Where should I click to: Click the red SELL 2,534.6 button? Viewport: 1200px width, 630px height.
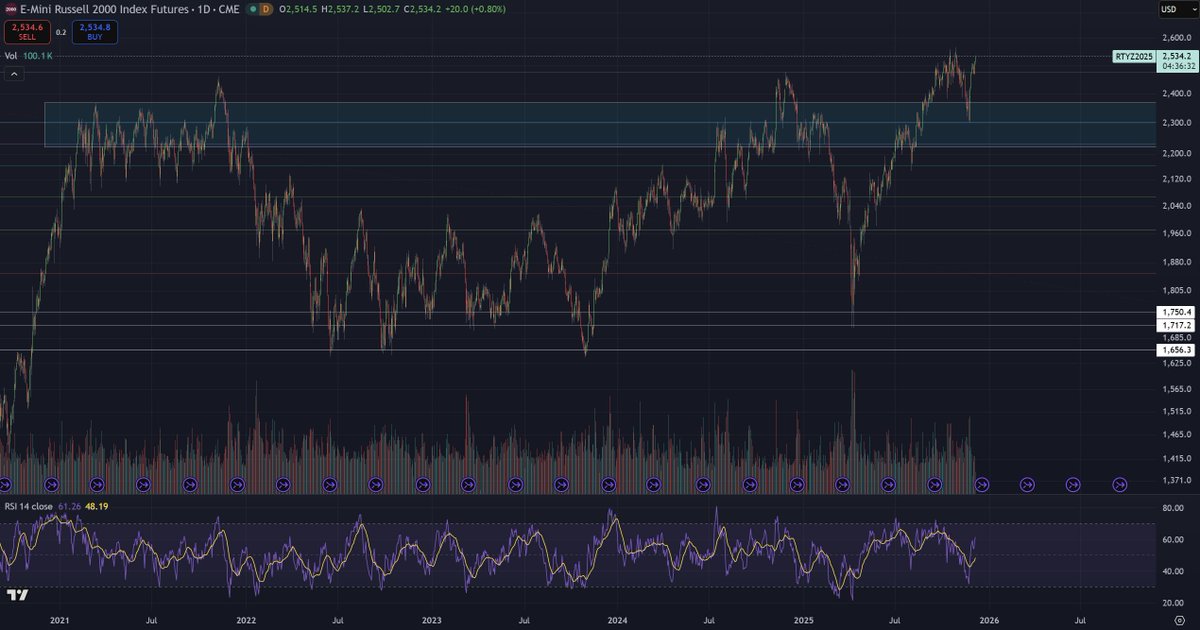(27, 32)
